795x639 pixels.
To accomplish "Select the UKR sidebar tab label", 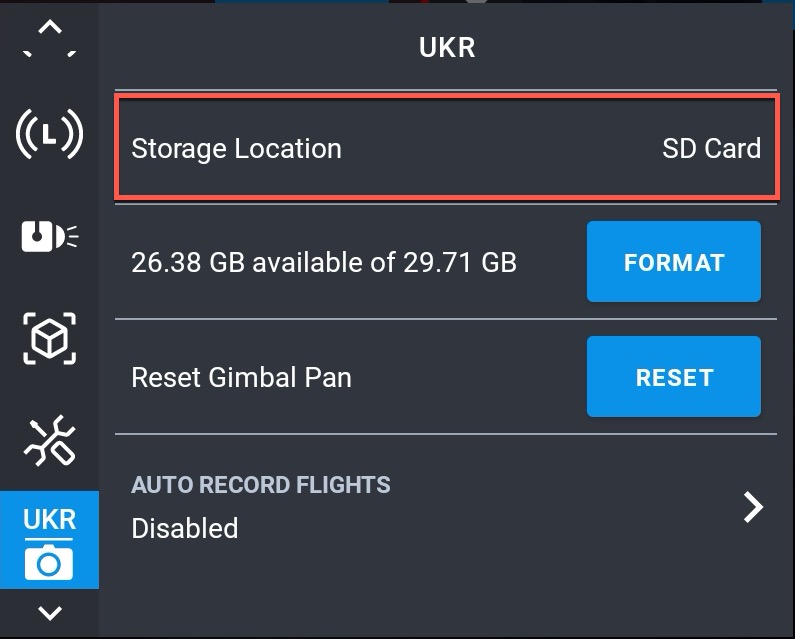I will coord(49,520).
